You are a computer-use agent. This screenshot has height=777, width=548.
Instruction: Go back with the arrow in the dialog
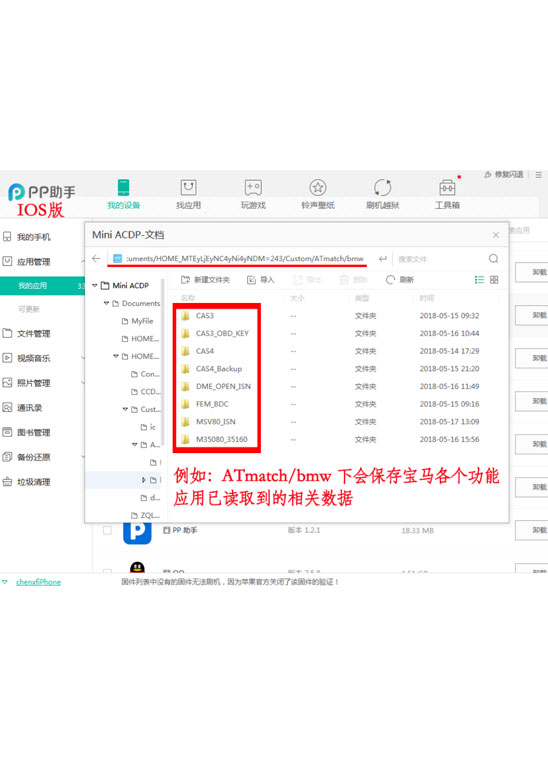click(96, 258)
